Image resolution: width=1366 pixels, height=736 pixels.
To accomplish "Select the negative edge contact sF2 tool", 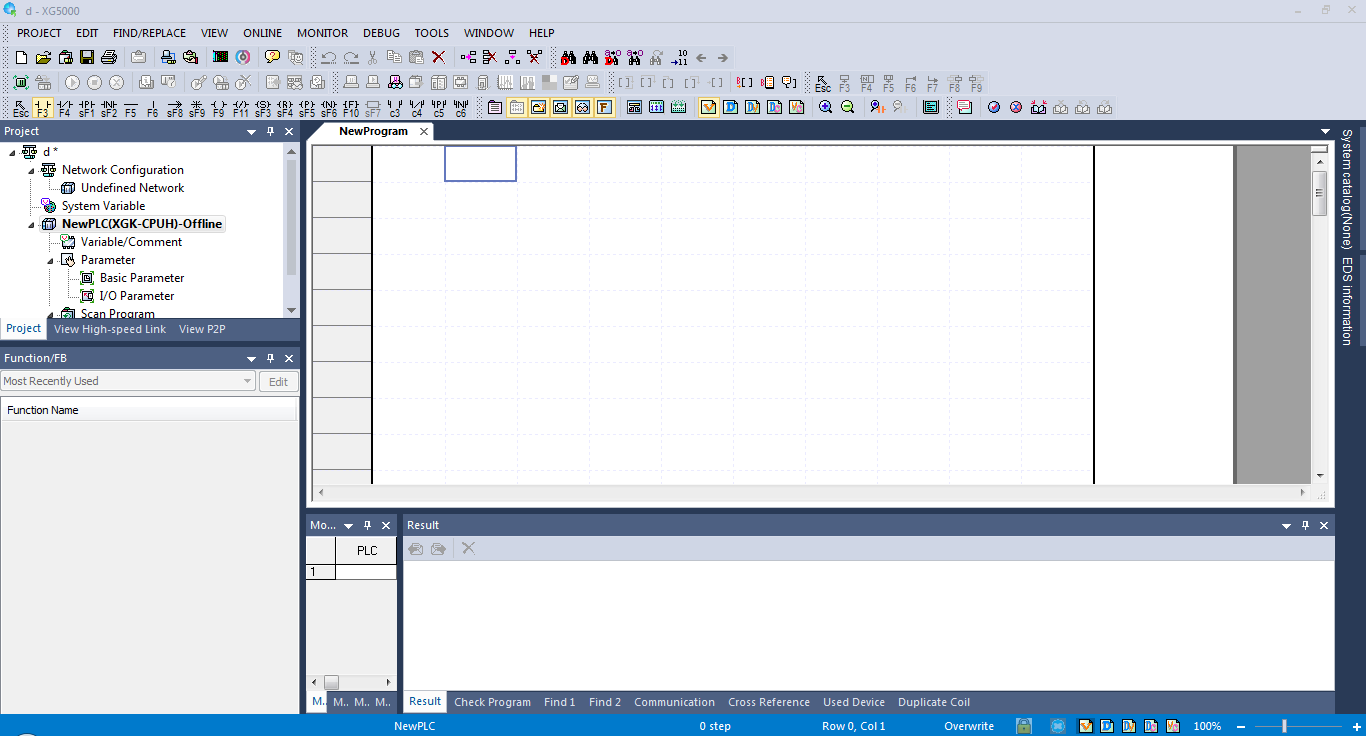I will coord(109,108).
